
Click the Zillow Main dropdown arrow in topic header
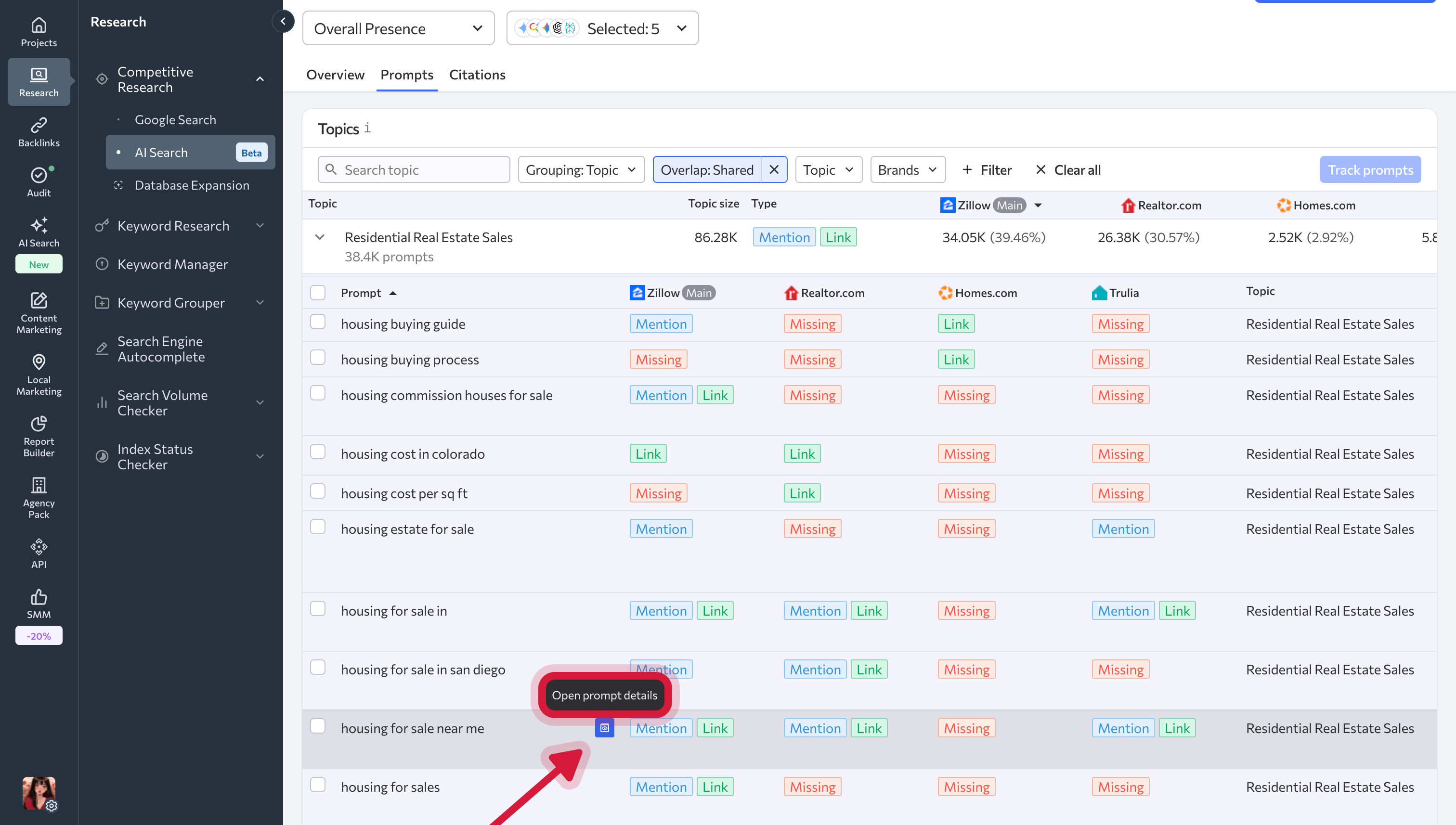click(1038, 205)
